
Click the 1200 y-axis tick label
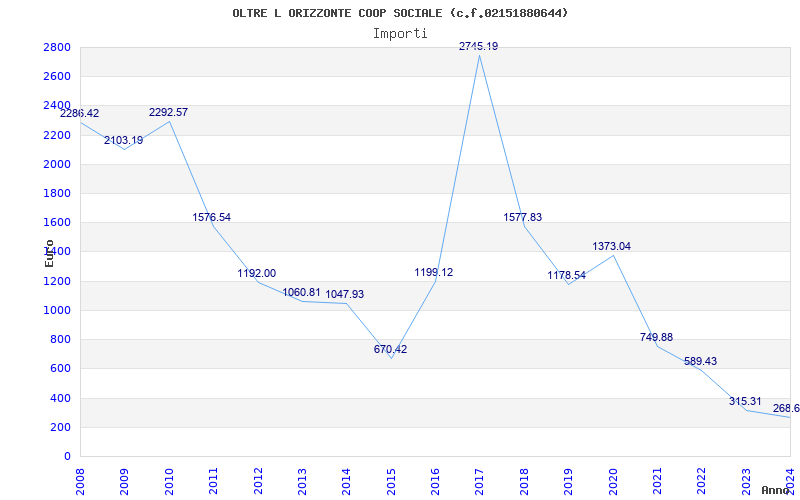(x=57, y=281)
